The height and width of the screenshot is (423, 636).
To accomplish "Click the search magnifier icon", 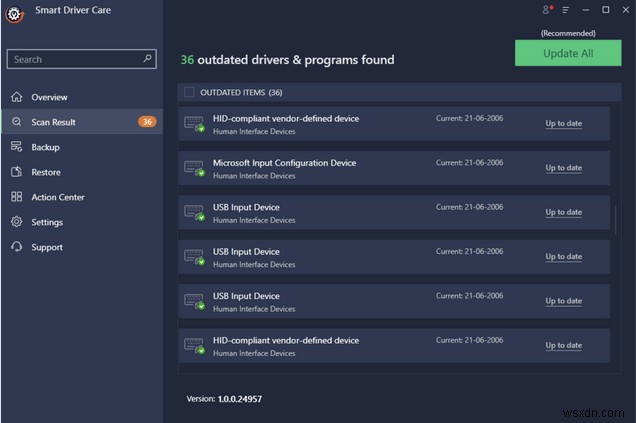I will [x=147, y=59].
